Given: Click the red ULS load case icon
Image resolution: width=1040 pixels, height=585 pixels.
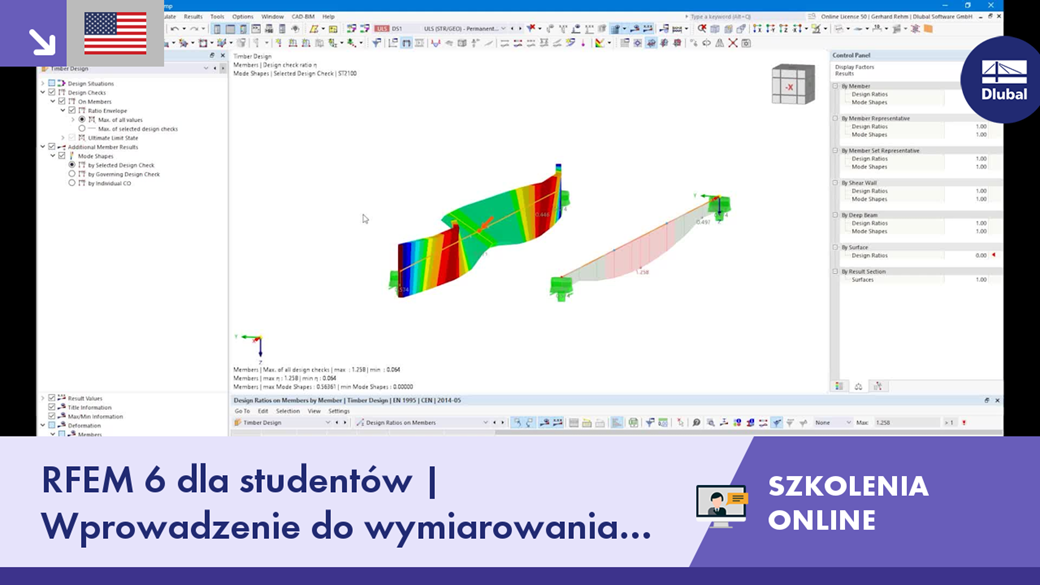Looking at the screenshot, I should [380, 28].
